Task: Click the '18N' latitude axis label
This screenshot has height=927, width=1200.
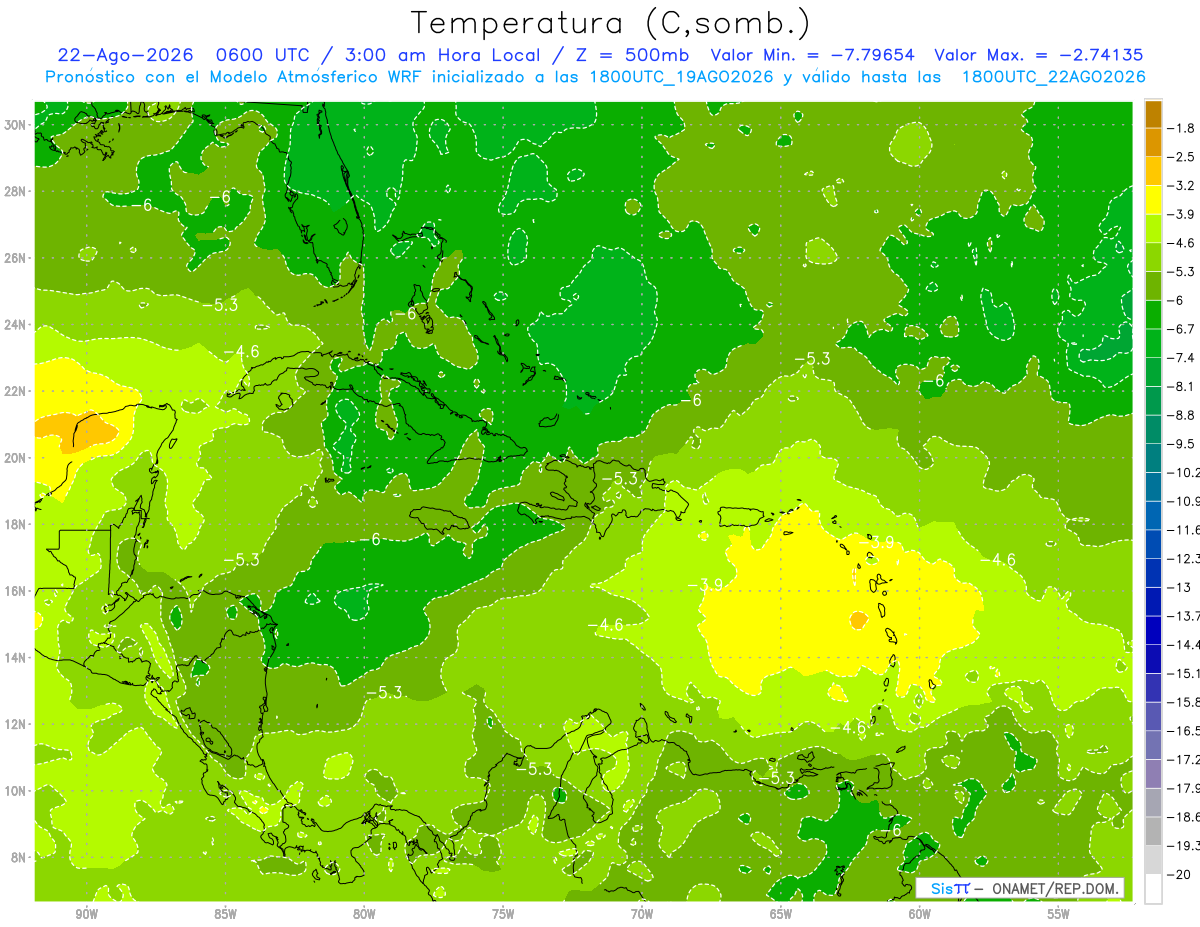Action: [x=16, y=524]
